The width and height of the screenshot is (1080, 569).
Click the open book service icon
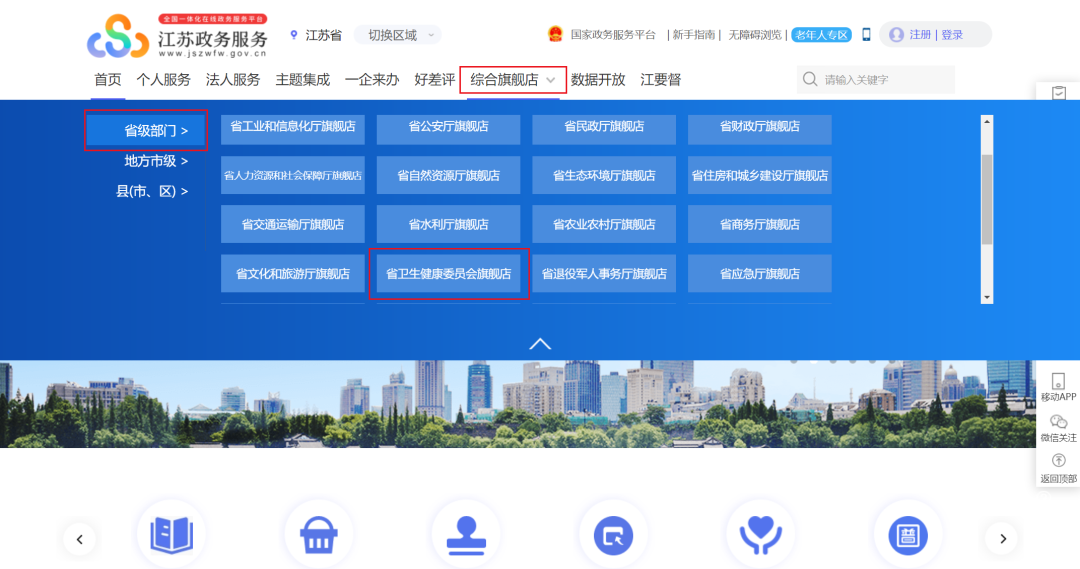tap(172, 535)
